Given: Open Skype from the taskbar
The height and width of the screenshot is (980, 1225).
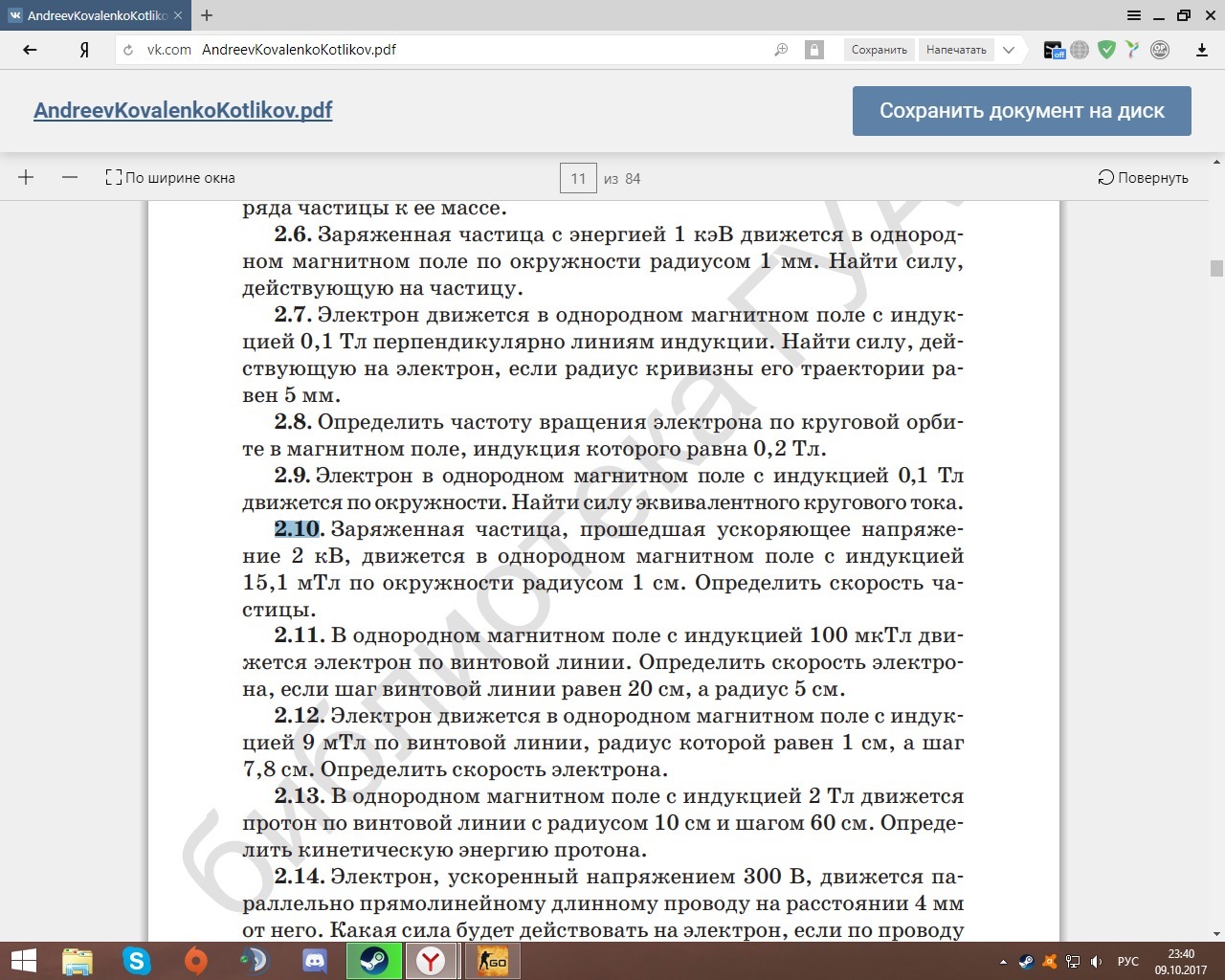Looking at the screenshot, I should pyautogui.click(x=137, y=961).
